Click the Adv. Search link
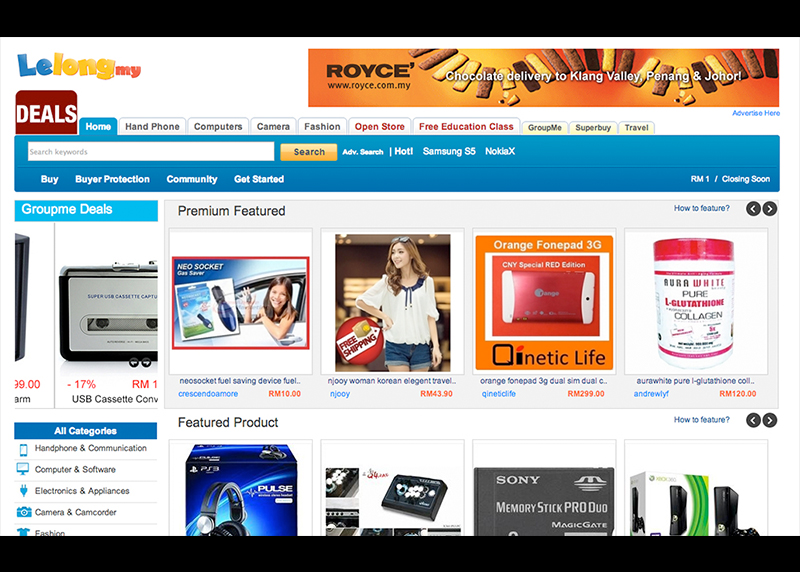The width and height of the screenshot is (800, 572). coord(362,152)
